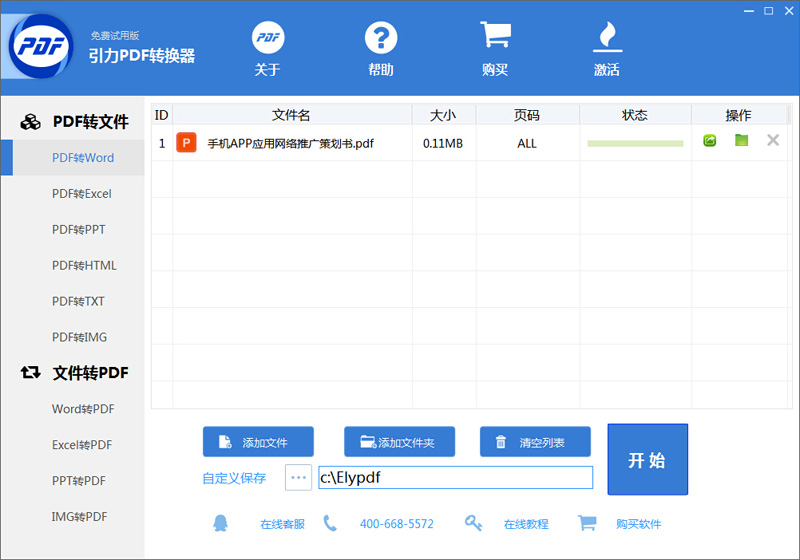Click the 自定义保存 link
Viewport: 800px width, 560px height.
point(234,478)
